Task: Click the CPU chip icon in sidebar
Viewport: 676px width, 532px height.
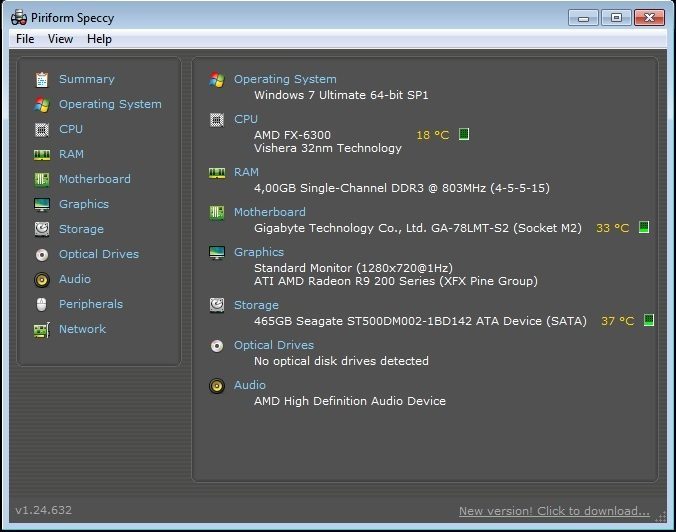Action: (42, 130)
